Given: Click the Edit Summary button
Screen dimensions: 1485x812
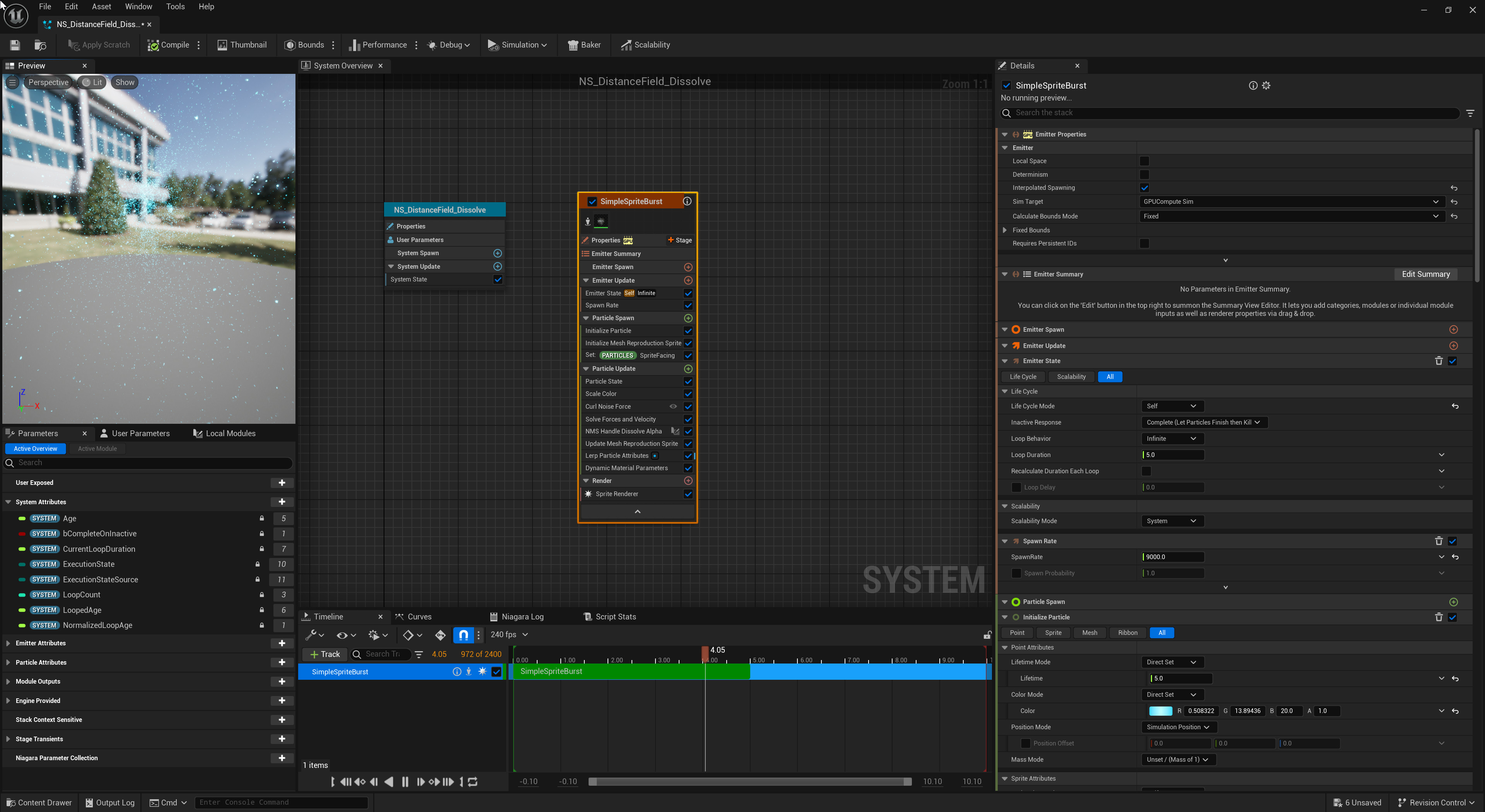Looking at the screenshot, I should click(1425, 274).
